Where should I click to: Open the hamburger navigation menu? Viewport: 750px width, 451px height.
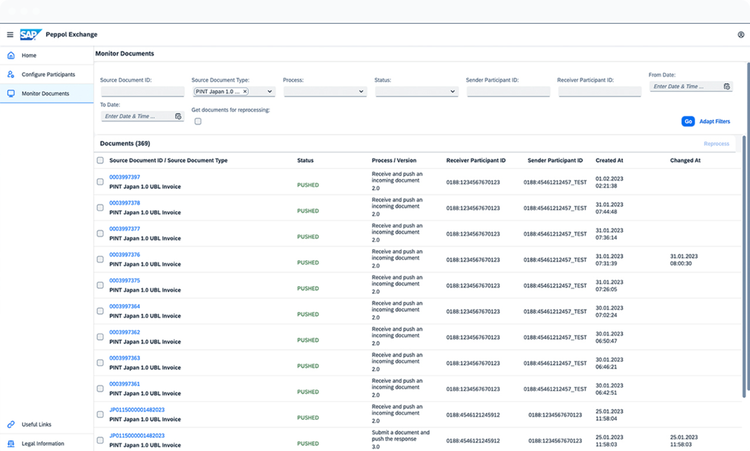pos(10,34)
